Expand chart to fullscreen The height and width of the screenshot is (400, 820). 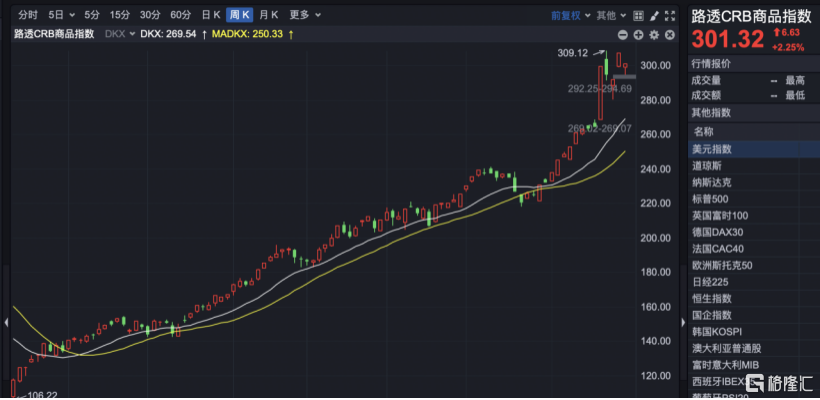tap(670, 16)
